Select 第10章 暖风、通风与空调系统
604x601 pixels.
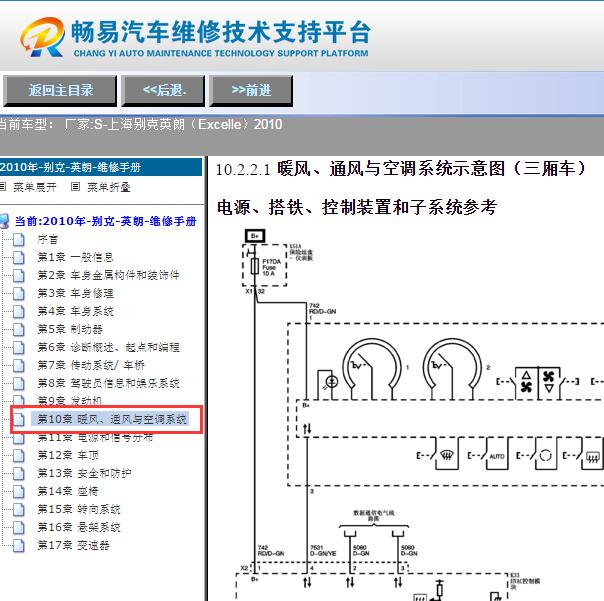112,419
